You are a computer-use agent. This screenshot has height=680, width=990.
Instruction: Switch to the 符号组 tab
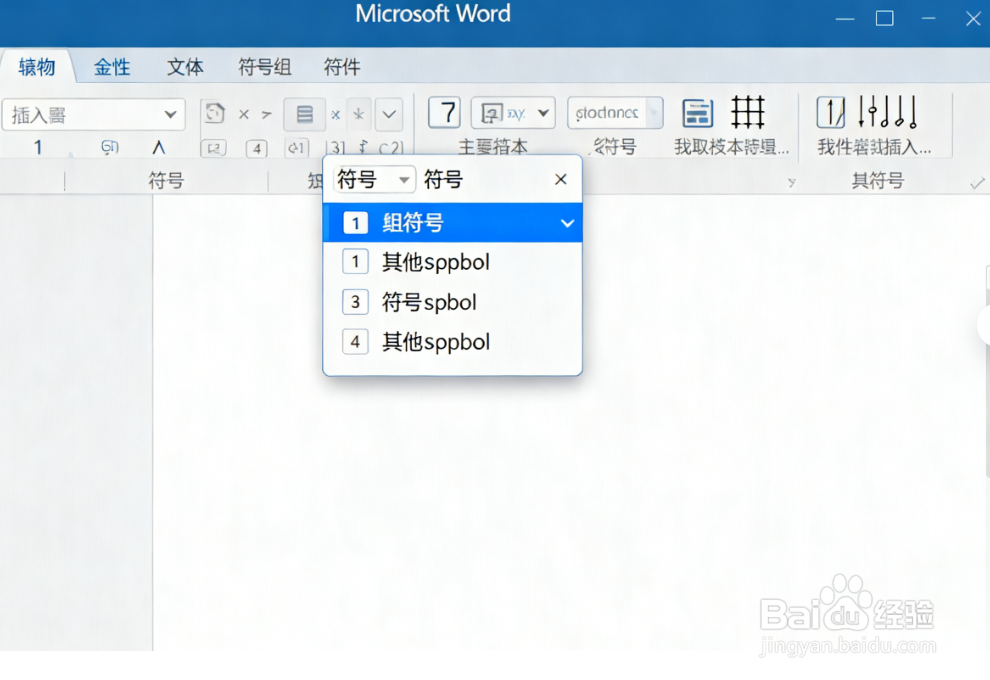pos(265,66)
